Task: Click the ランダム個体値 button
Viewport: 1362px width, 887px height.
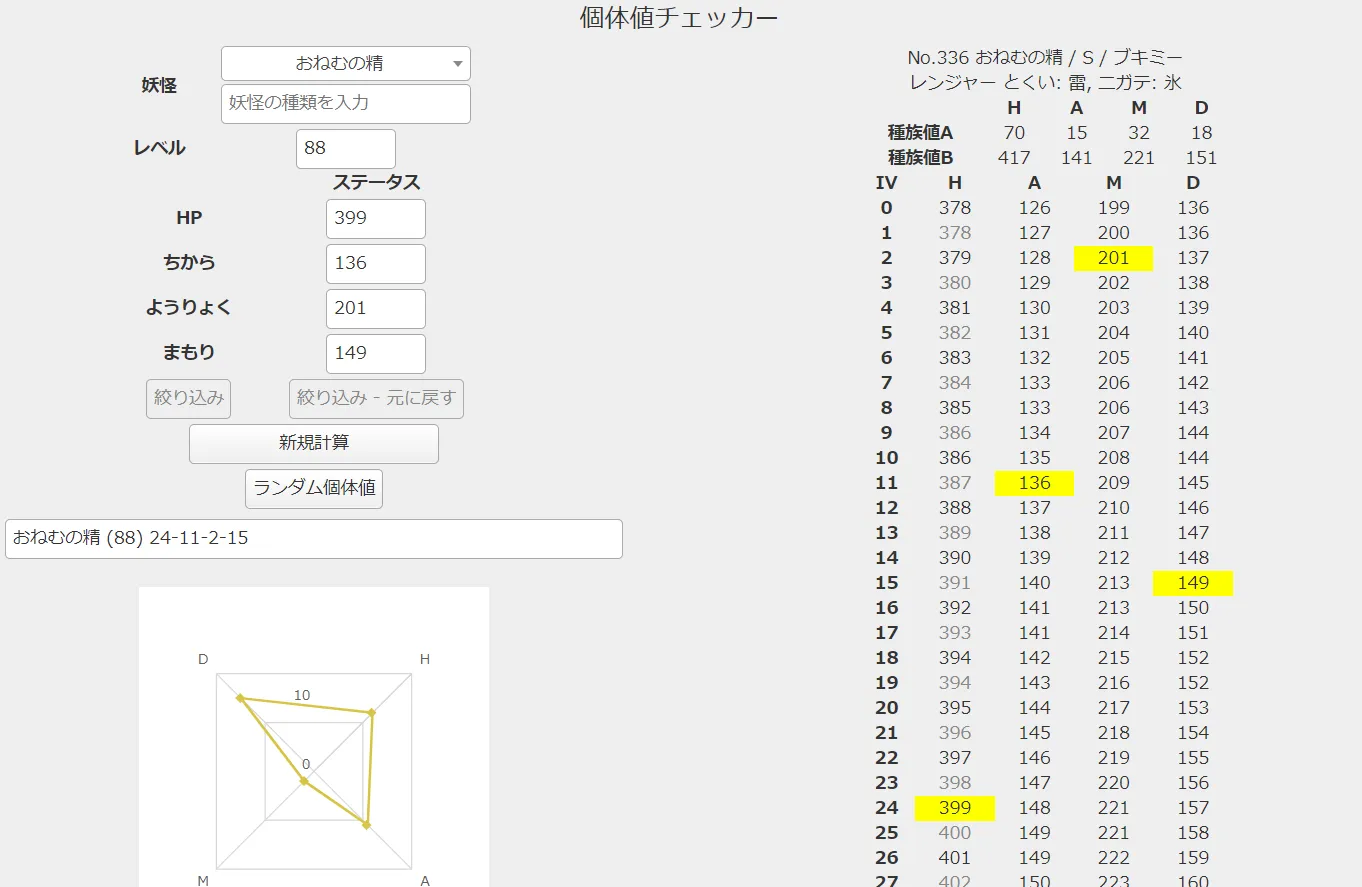Action: click(314, 488)
